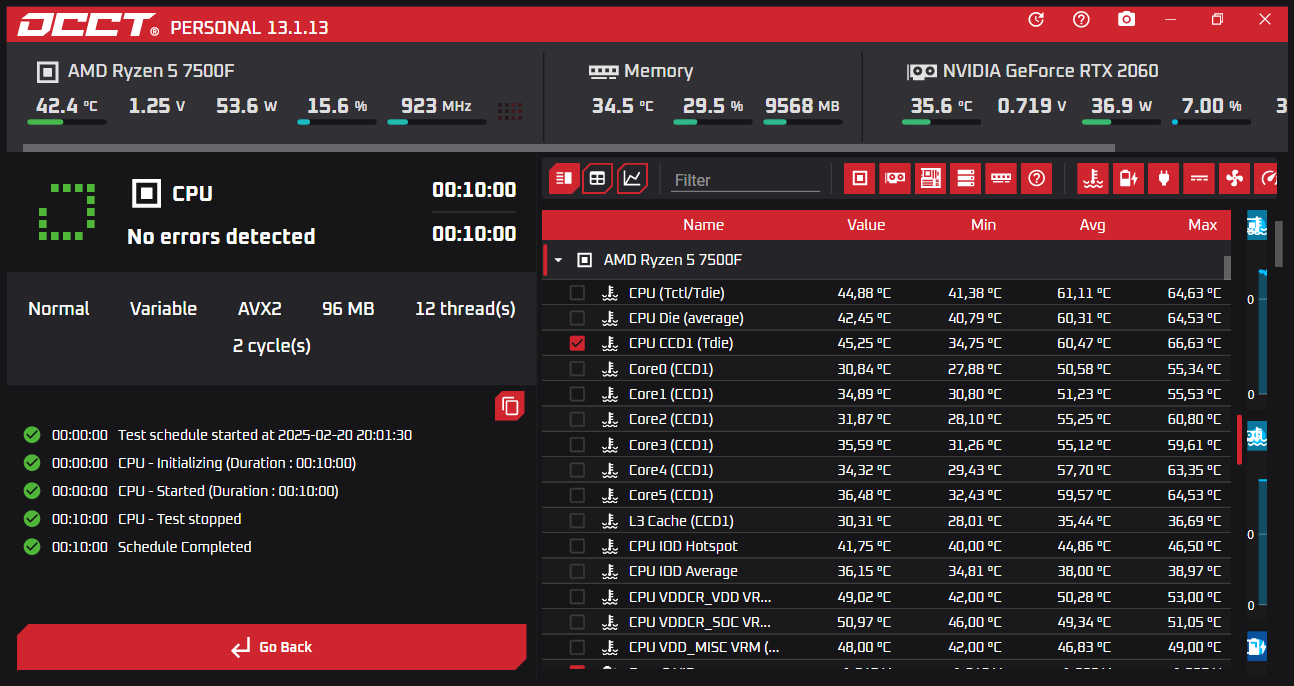Click the 'Test schedule started at 2025-02-20 20:01:30' entry
This screenshot has height=686, width=1294.
tap(265, 435)
